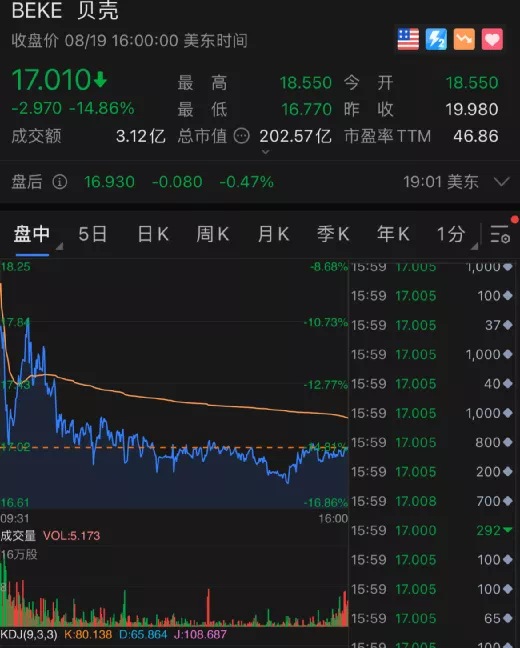
Task: Expand the after-hours 19:01 美东 chevron
Action: click(x=501, y=181)
